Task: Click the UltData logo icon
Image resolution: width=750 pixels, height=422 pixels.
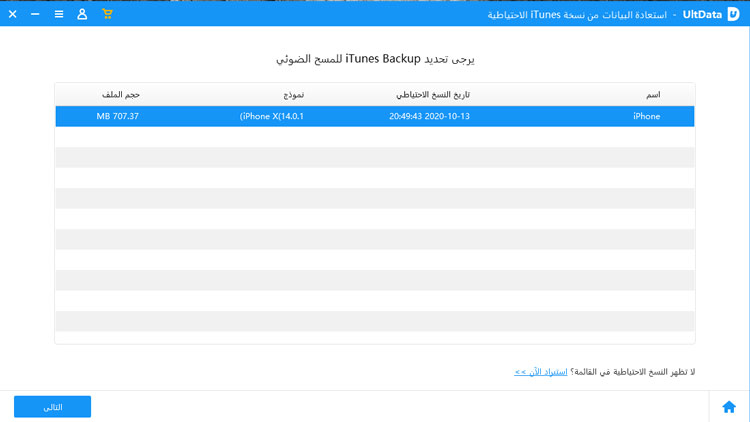Action: [x=733, y=14]
